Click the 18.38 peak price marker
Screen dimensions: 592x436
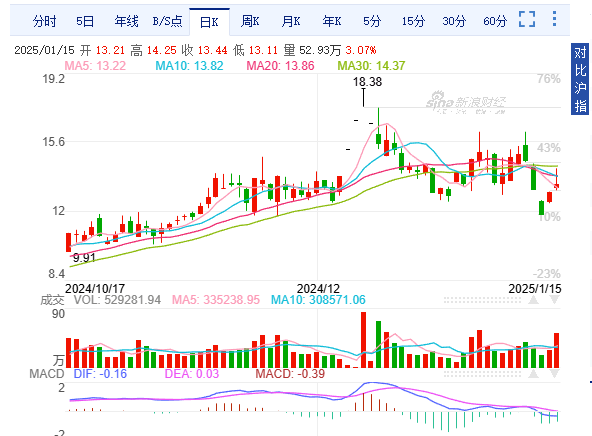pyautogui.click(x=367, y=82)
